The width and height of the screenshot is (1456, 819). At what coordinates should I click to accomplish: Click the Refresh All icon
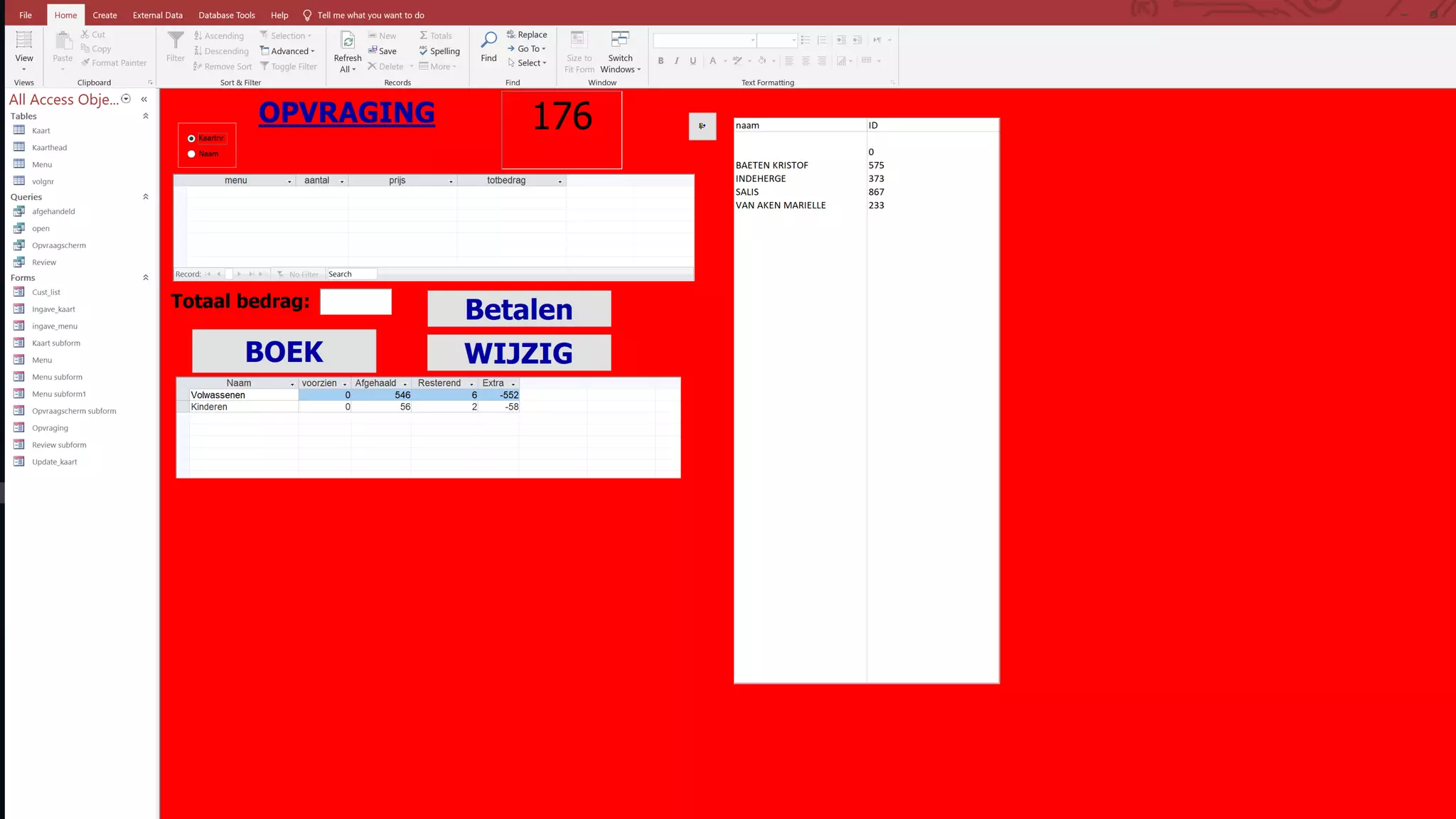point(348,41)
